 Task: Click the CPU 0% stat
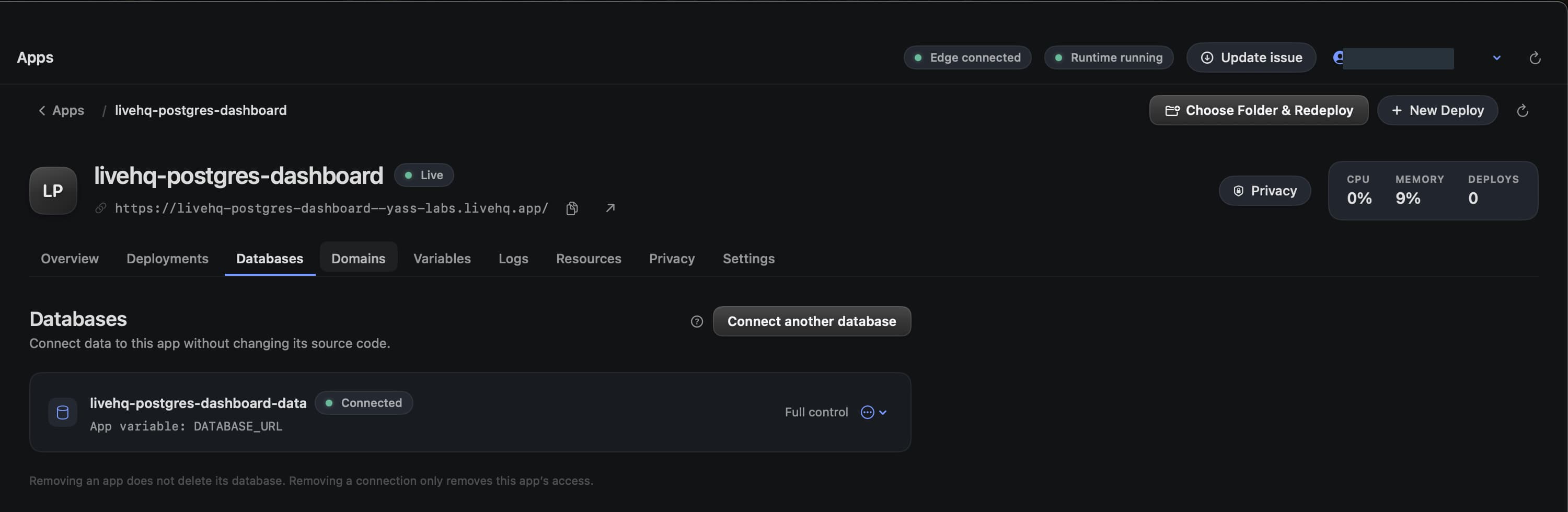pos(1358,191)
